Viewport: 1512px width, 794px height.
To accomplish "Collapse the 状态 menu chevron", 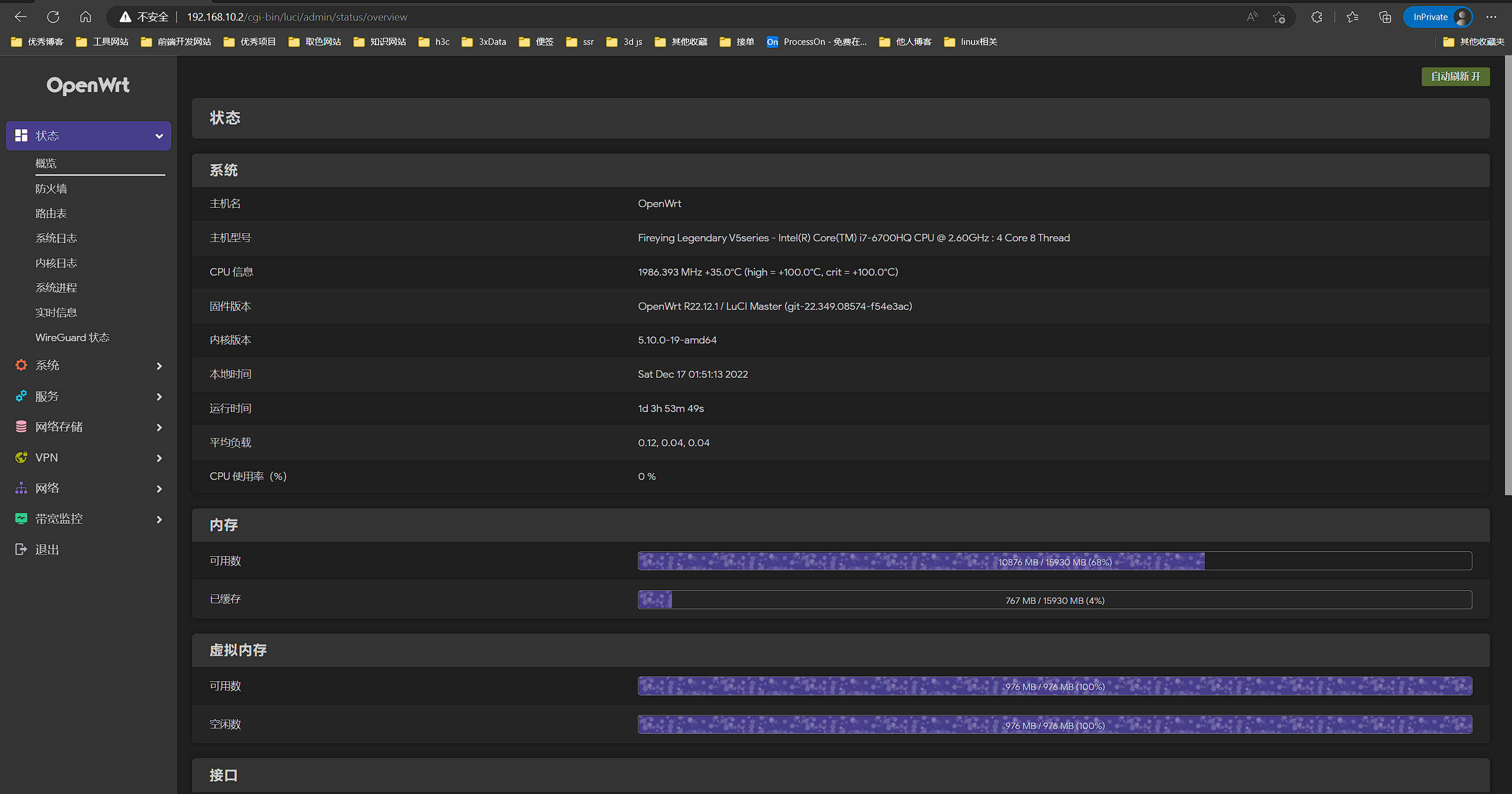I will [159, 136].
